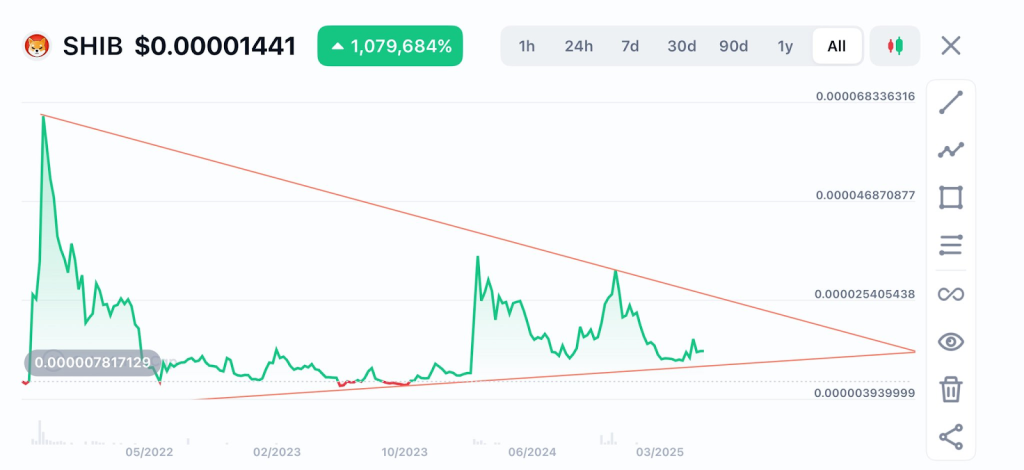Select the trend line drawing tool
This screenshot has height=470, width=1024.
click(x=951, y=102)
